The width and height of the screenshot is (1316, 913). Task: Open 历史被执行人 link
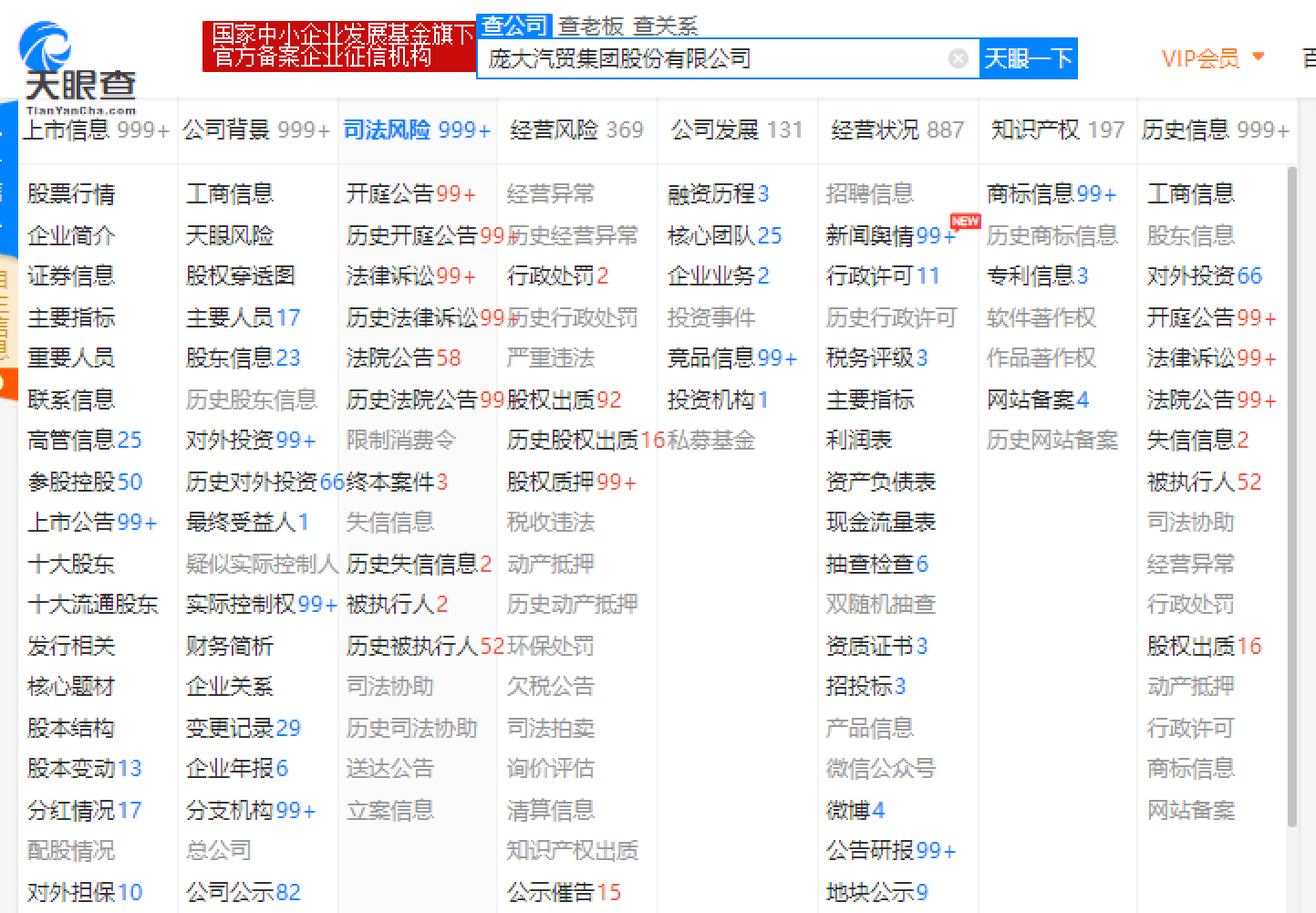(x=426, y=646)
